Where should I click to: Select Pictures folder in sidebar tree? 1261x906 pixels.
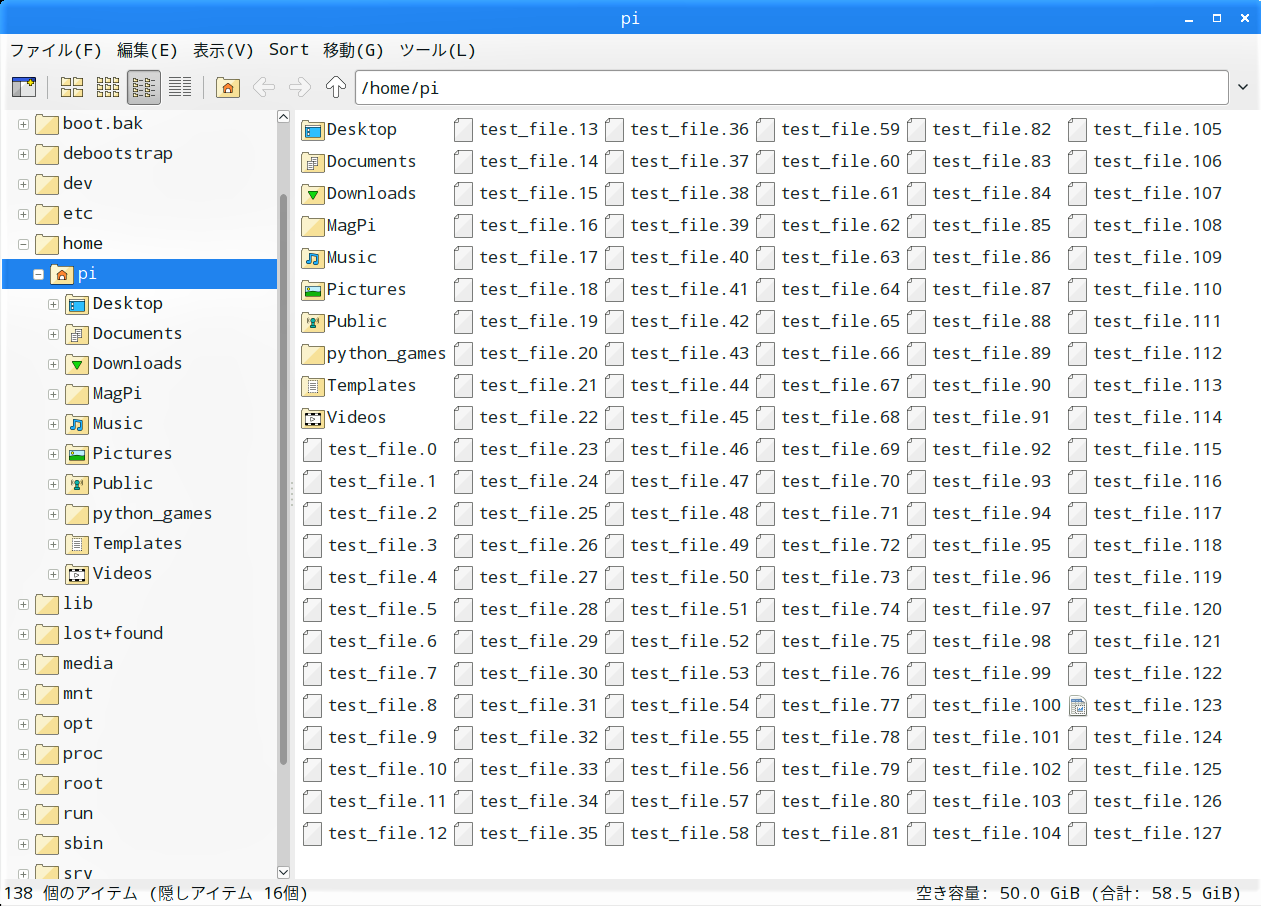click(132, 454)
